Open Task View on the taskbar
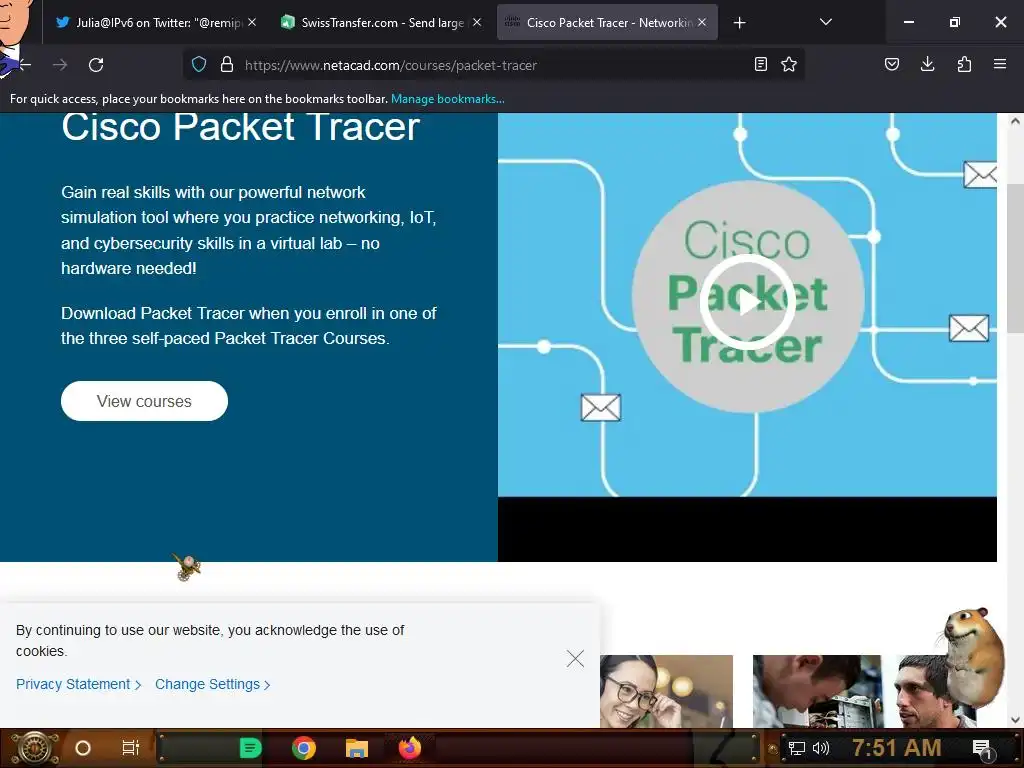This screenshot has width=1024, height=768. 131,748
